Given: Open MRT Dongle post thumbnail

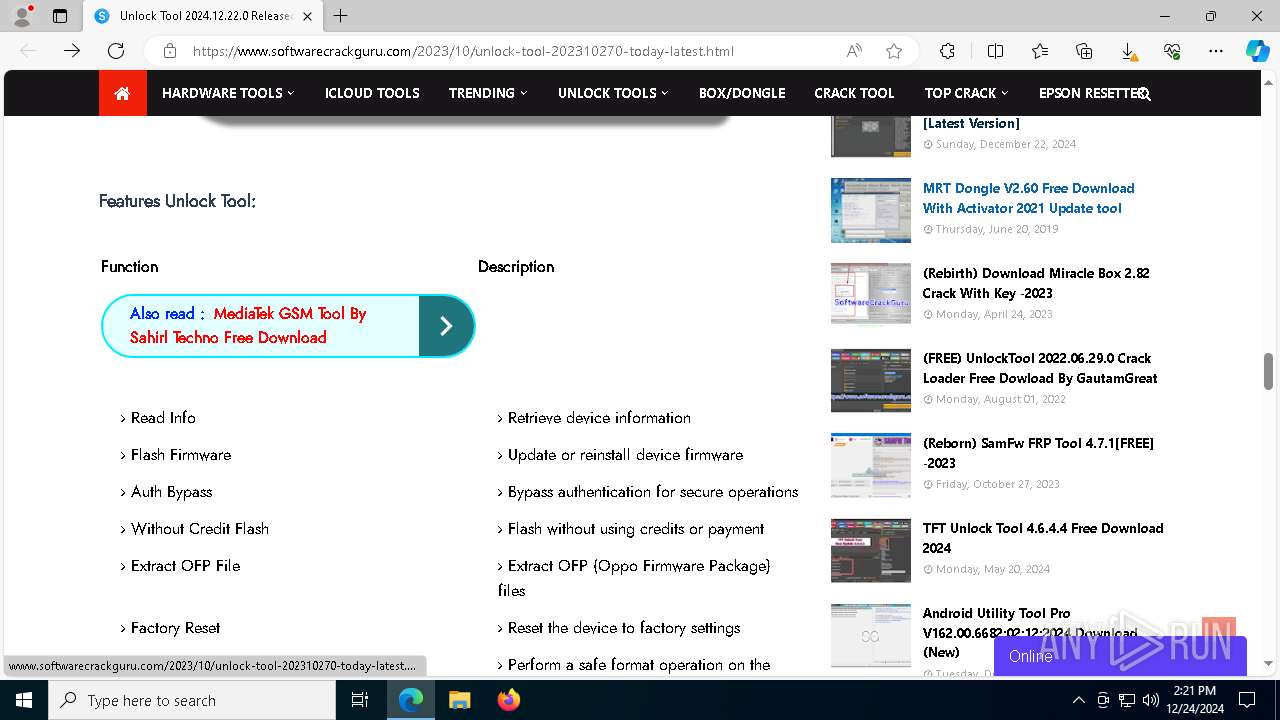Looking at the screenshot, I should (x=871, y=210).
